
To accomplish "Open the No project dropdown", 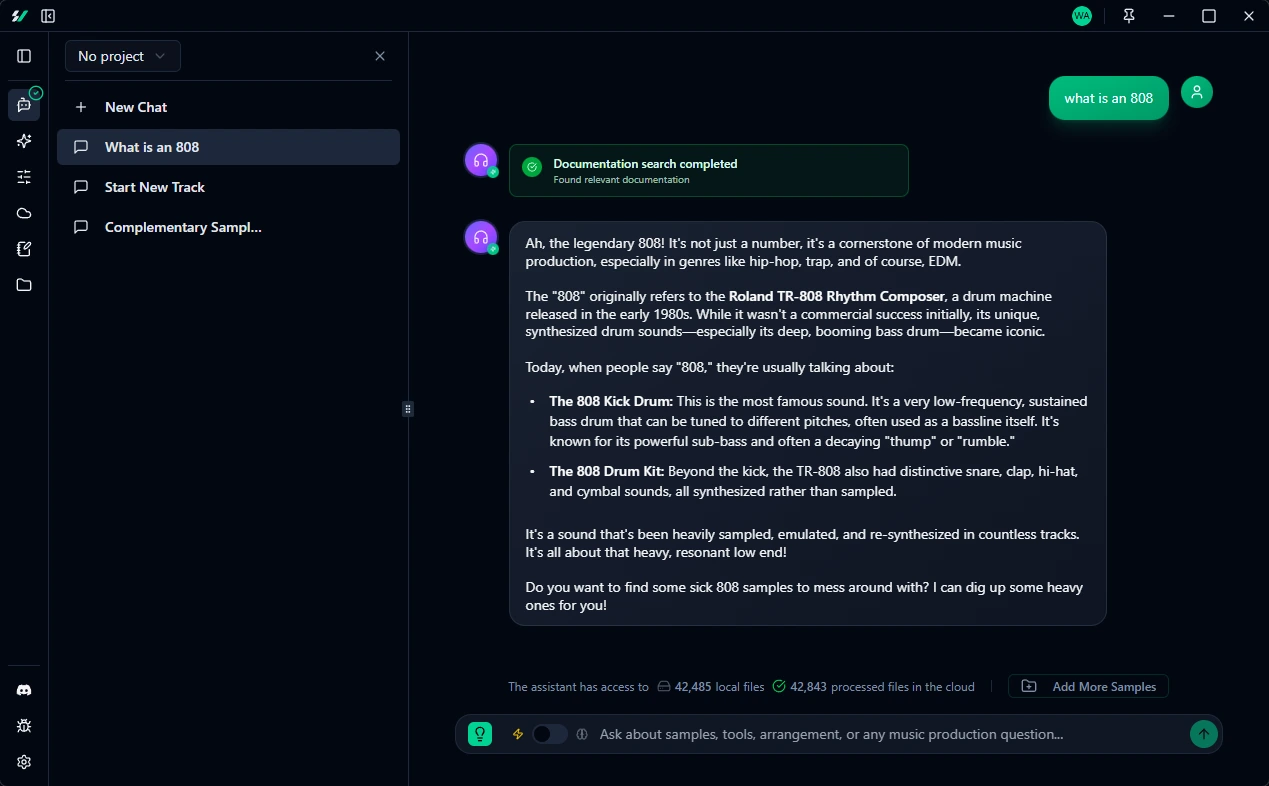I will point(122,56).
